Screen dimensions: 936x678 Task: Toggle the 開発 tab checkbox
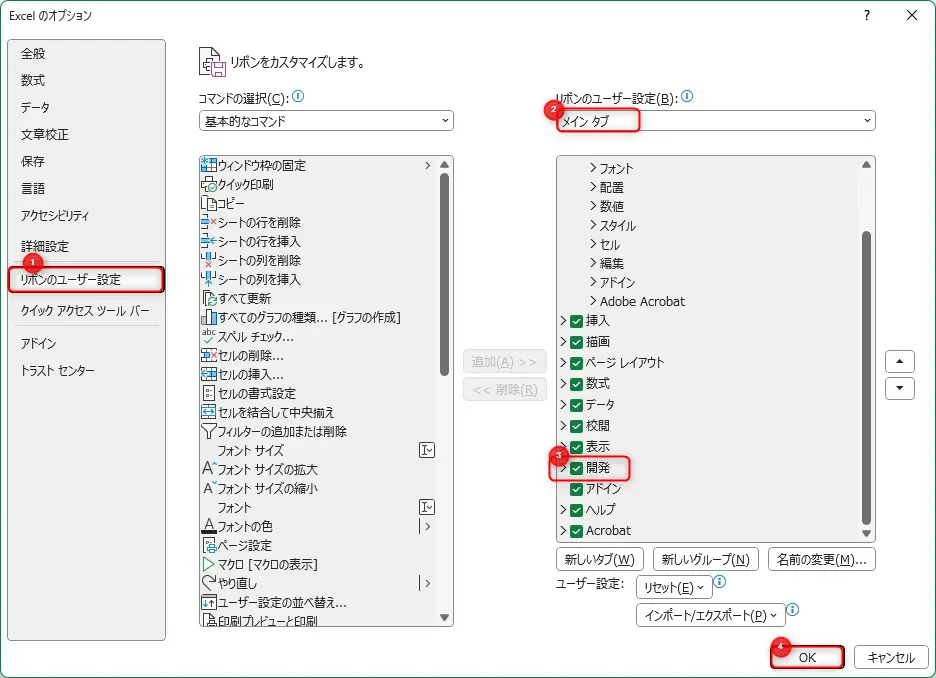point(576,468)
